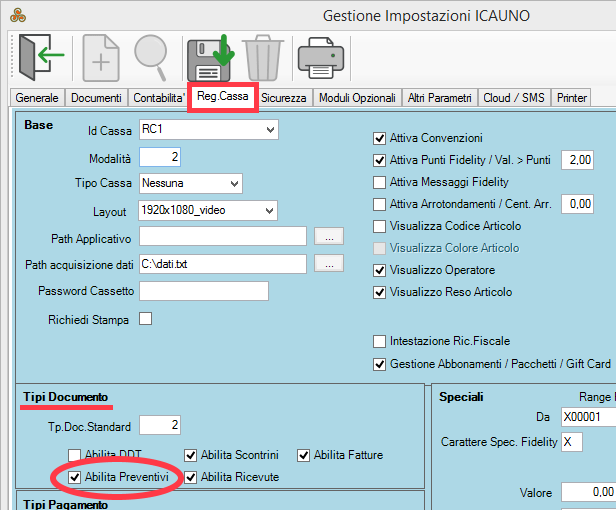The width and height of the screenshot is (616, 510).
Task: Open the Moduli Opzionali tab
Action: tap(357, 98)
